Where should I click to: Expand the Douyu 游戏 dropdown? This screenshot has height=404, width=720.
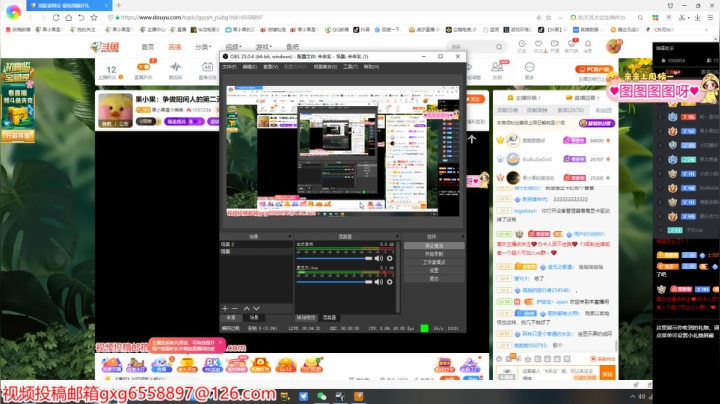point(264,47)
